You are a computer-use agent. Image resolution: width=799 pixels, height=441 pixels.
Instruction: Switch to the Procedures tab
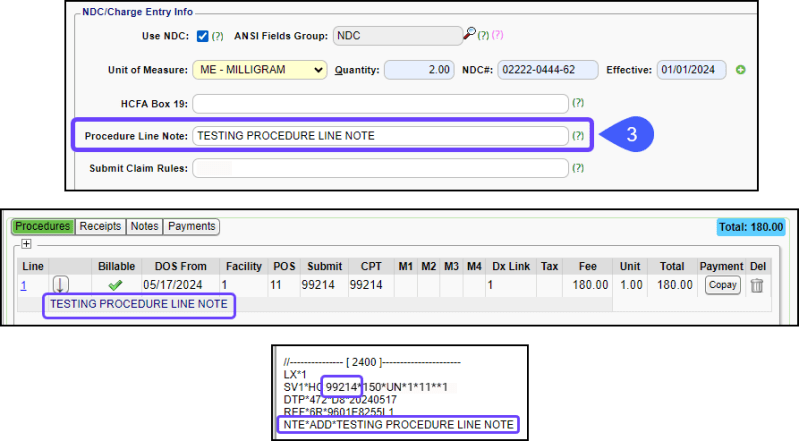tap(42, 226)
